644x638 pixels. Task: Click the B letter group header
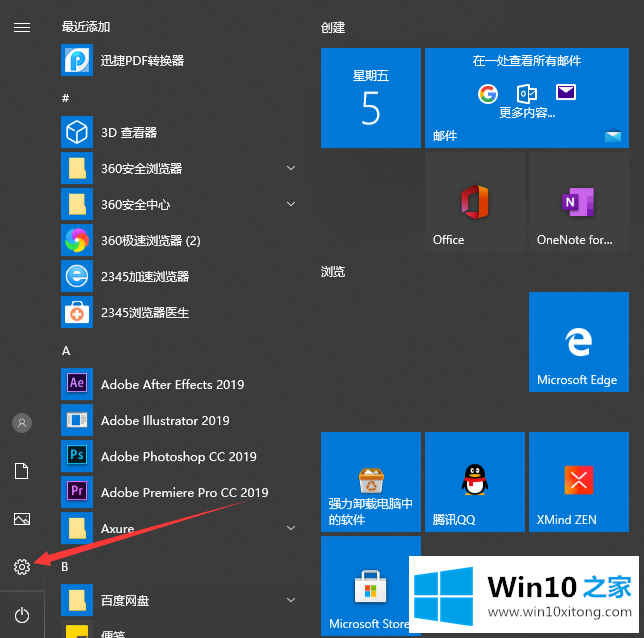coord(65,567)
